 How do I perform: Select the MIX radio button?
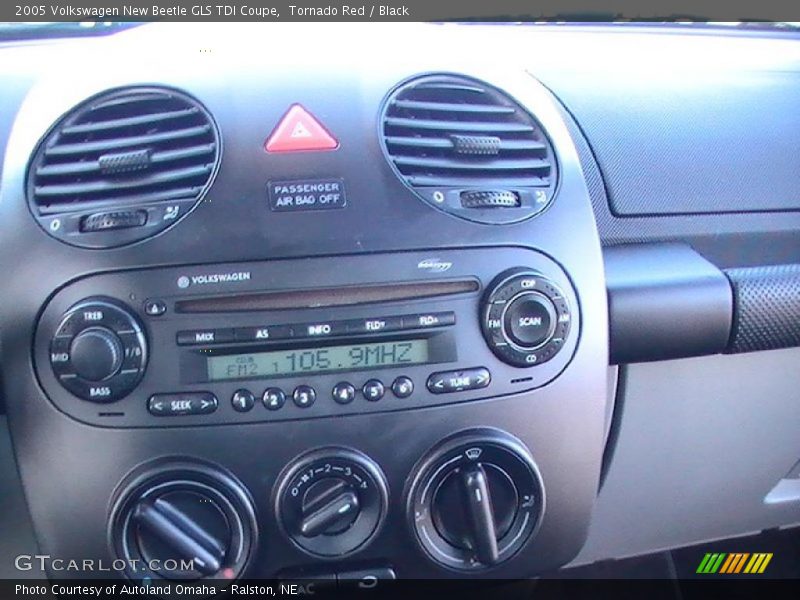click(x=205, y=337)
